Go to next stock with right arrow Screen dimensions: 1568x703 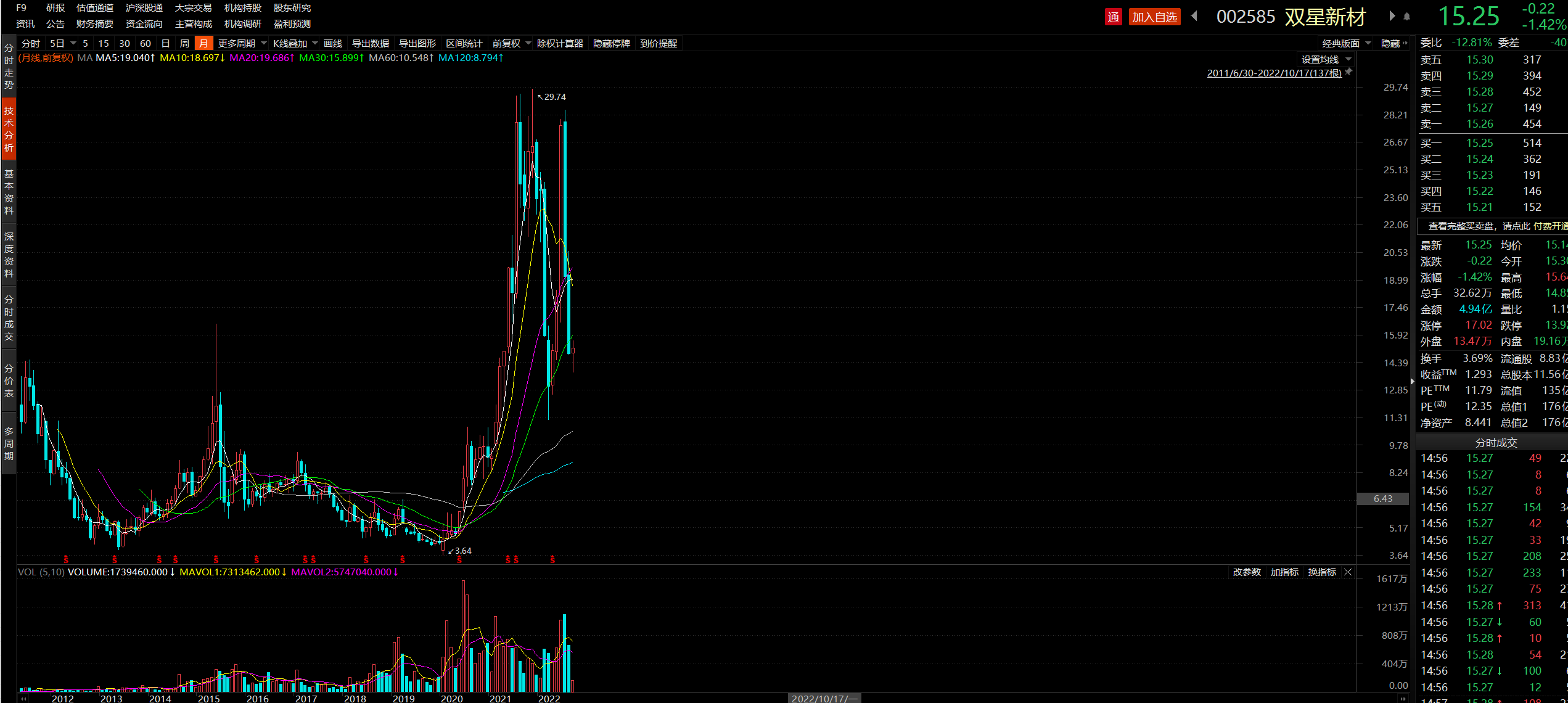click(x=1392, y=16)
